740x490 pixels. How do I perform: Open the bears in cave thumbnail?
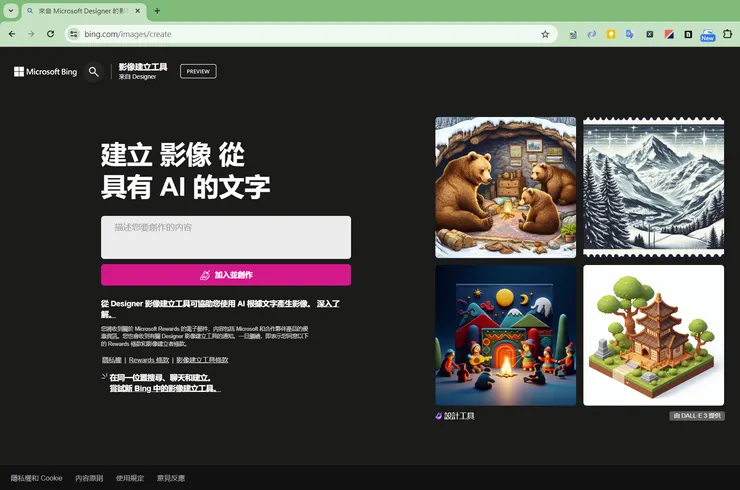pyautogui.click(x=505, y=187)
